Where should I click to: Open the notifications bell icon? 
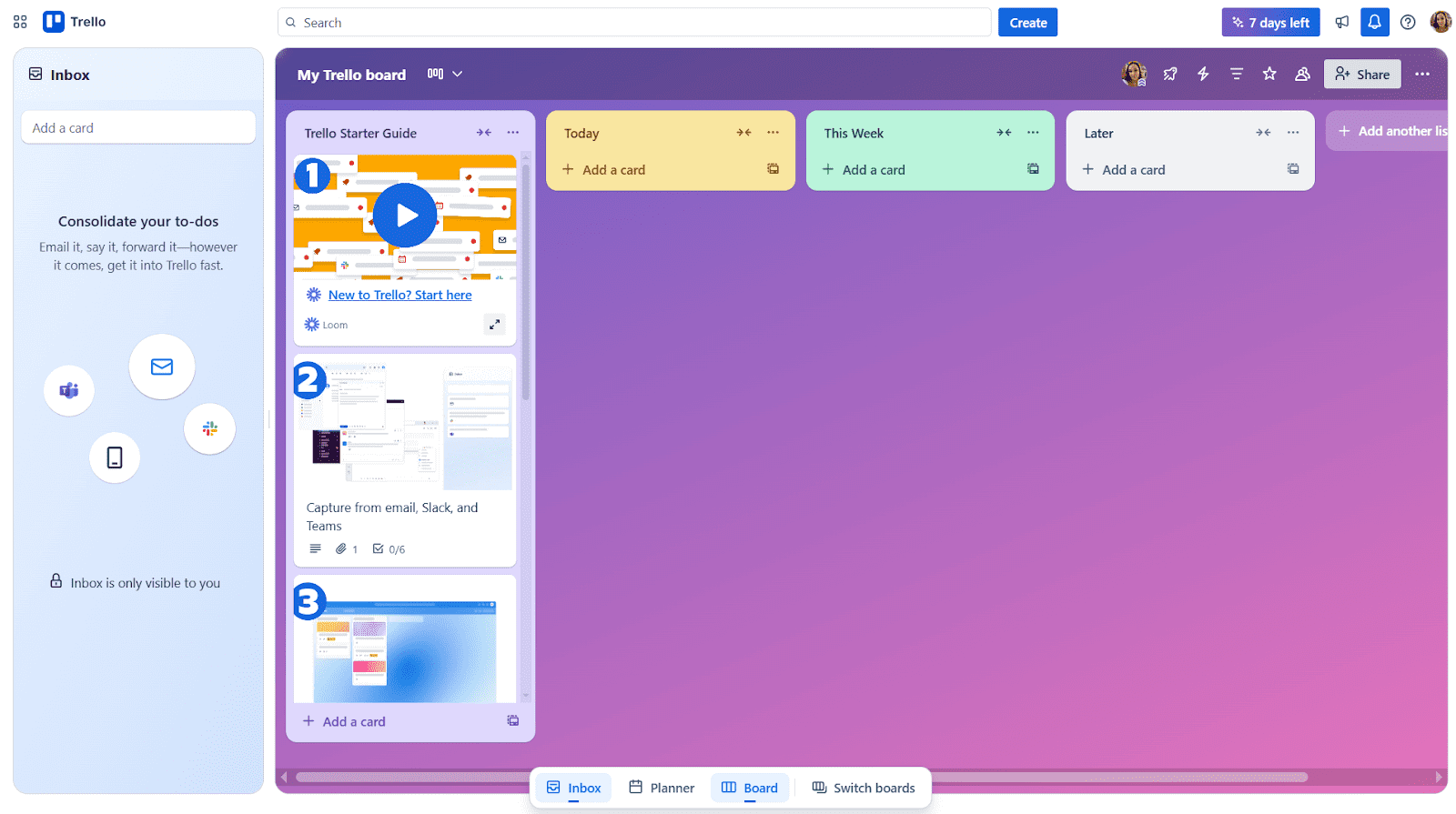point(1374,23)
